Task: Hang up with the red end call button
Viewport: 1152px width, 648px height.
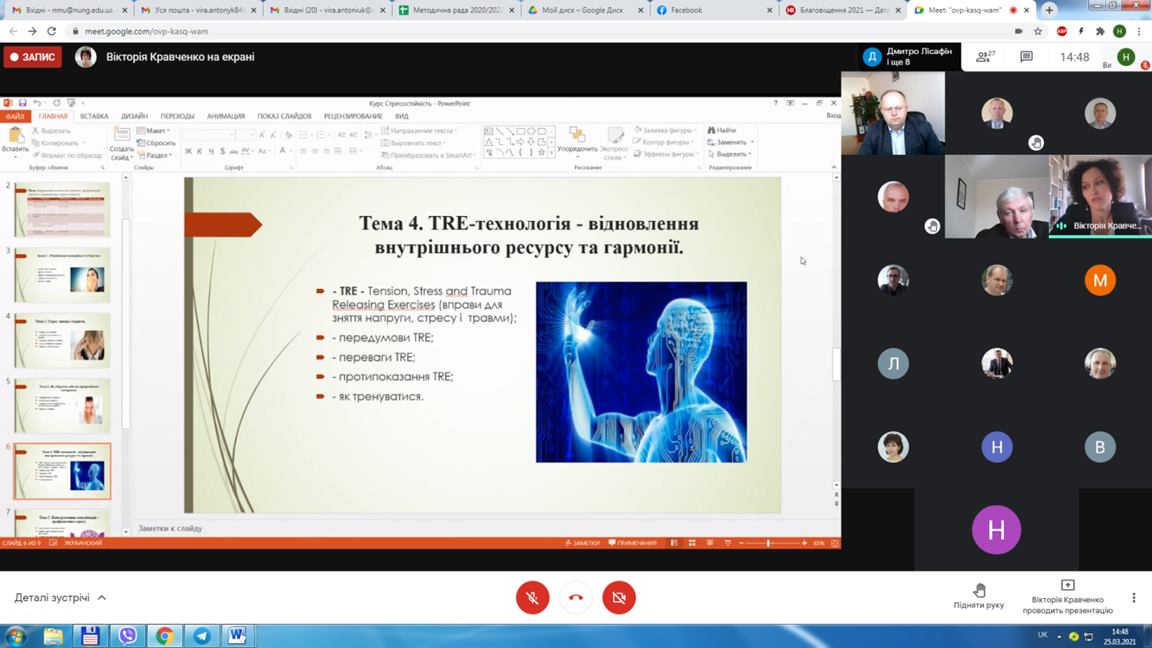Action: tap(576, 598)
